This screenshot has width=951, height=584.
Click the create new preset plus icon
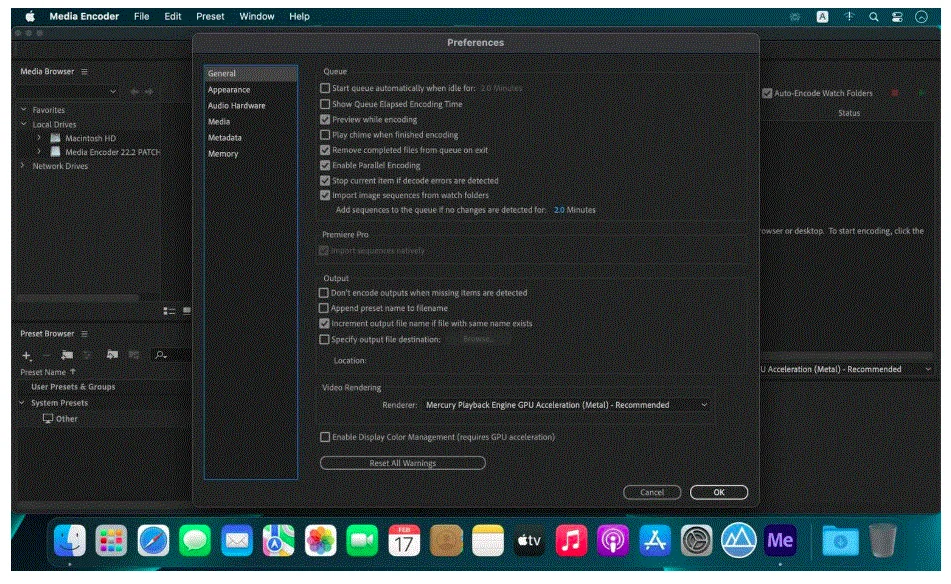(x=27, y=356)
